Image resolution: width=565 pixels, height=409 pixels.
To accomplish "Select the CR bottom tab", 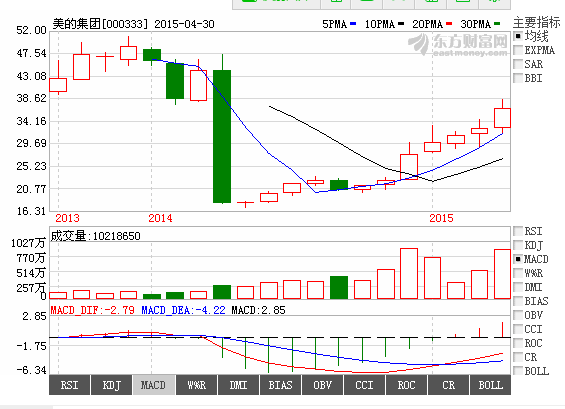I will (449, 385).
